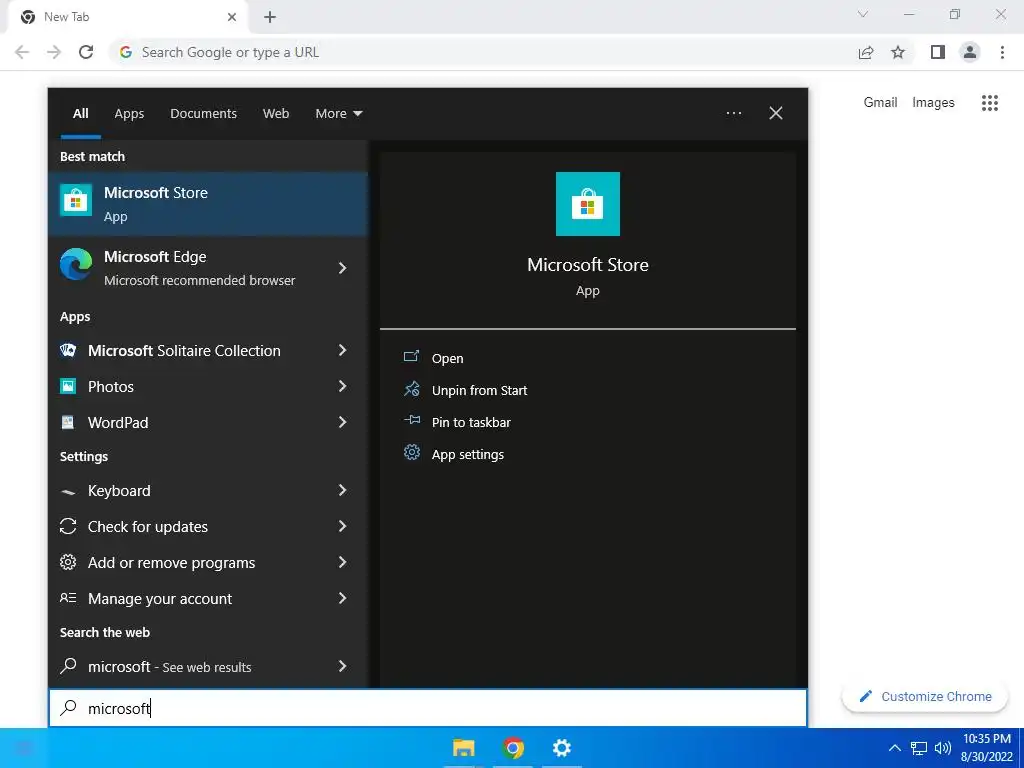Open a new Chrome tab with plus
Image resolution: width=1024 pixels, height=768 pixels.
click(x=270, y=17)
